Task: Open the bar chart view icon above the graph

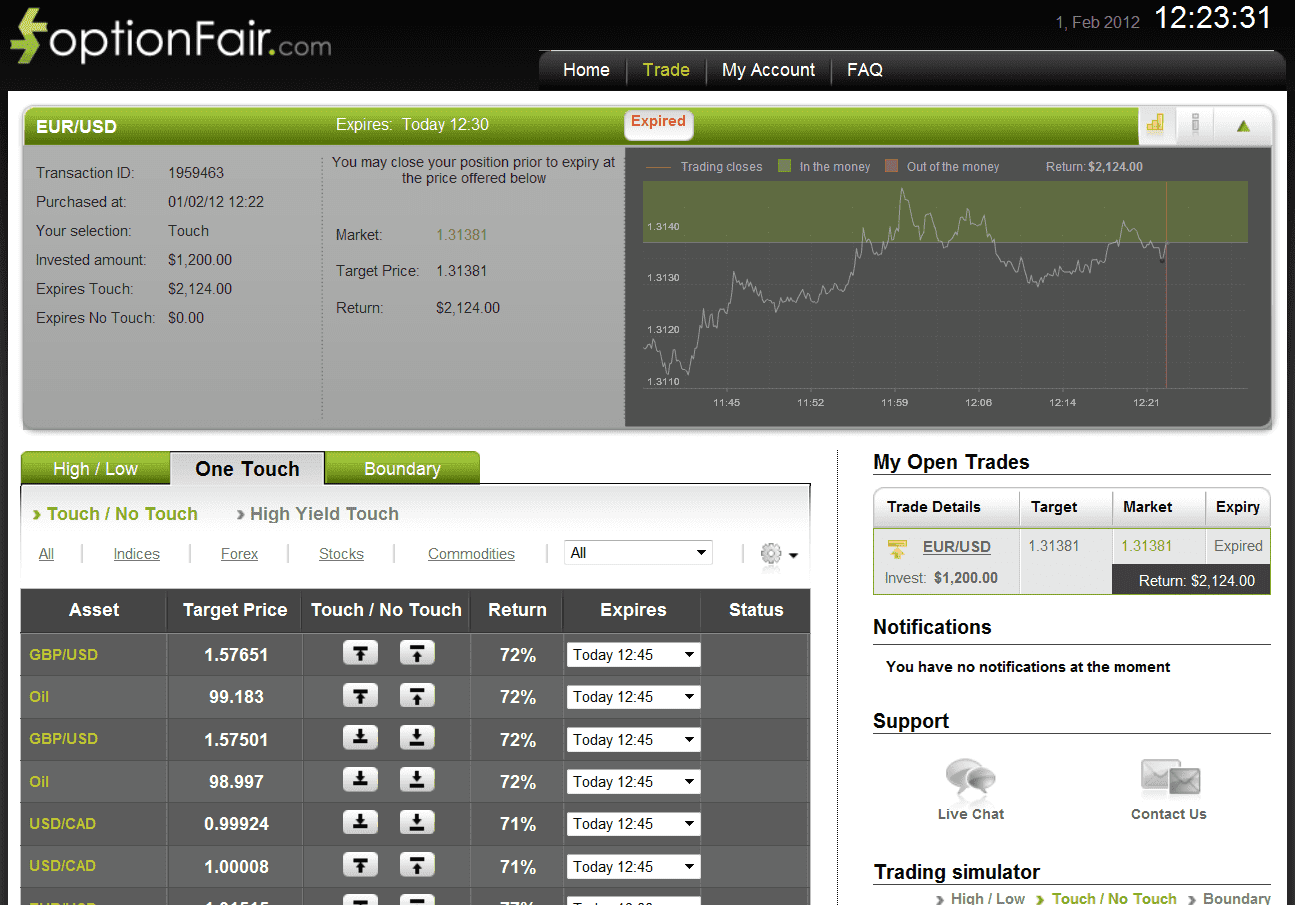Action: (1156, 124)
